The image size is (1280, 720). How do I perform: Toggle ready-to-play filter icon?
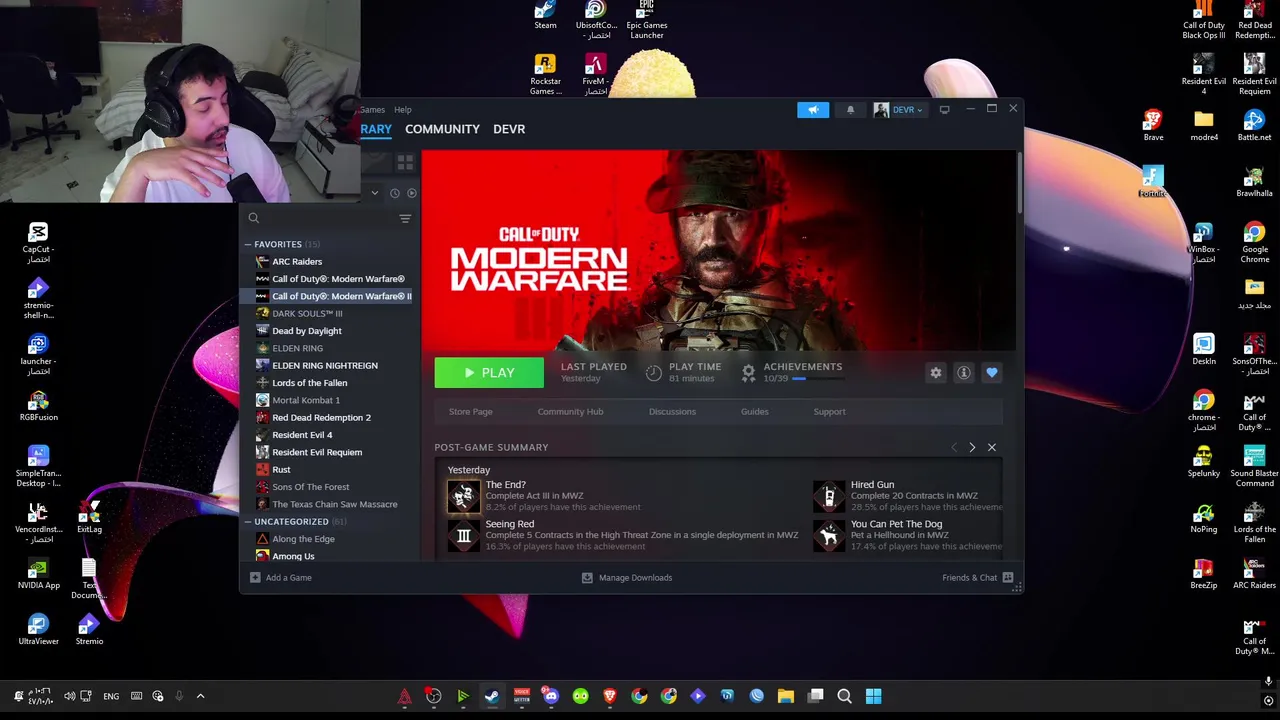point(411,193)
